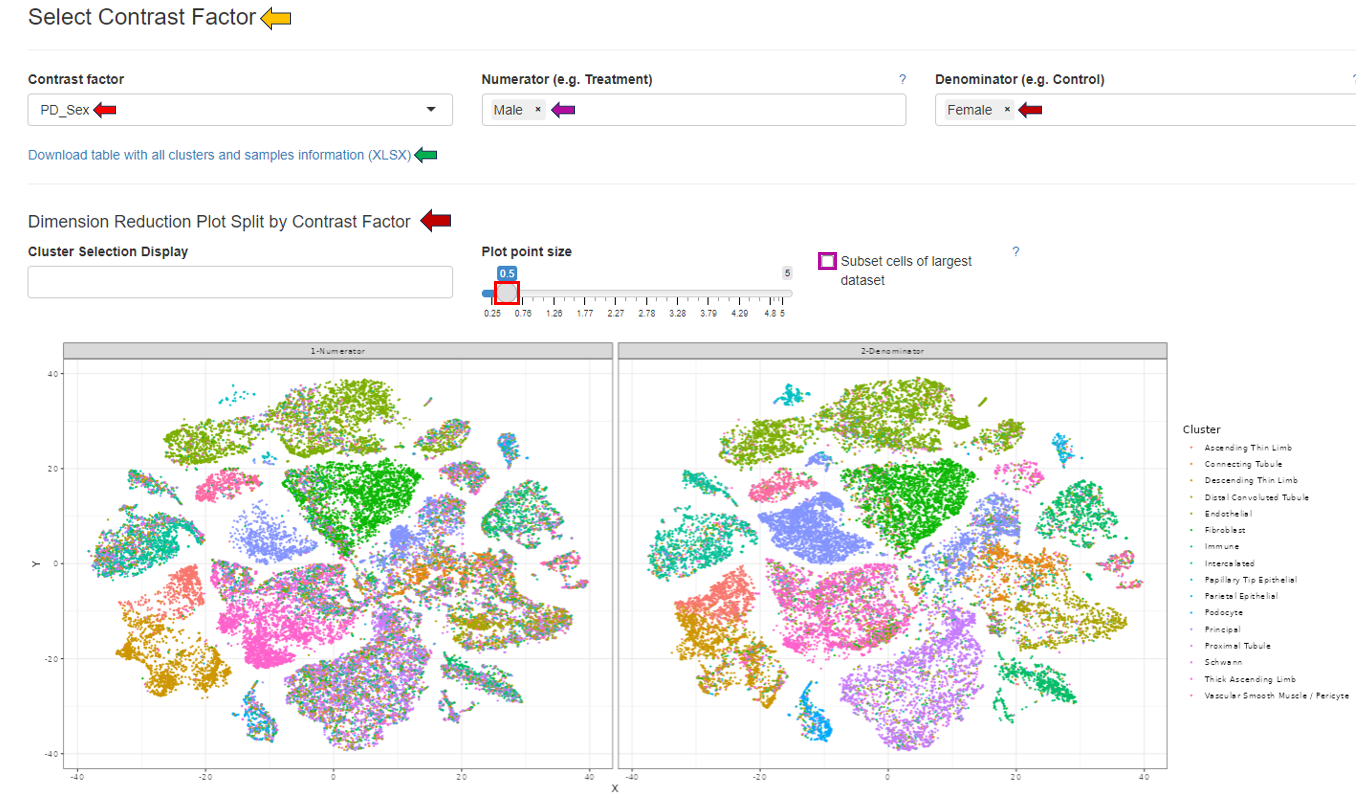The width and height of the screenshot is (1356, 794).
Task: Click the red arrow beside PD_Sex value
Action: pyautogui.click(x=105, y=110)
